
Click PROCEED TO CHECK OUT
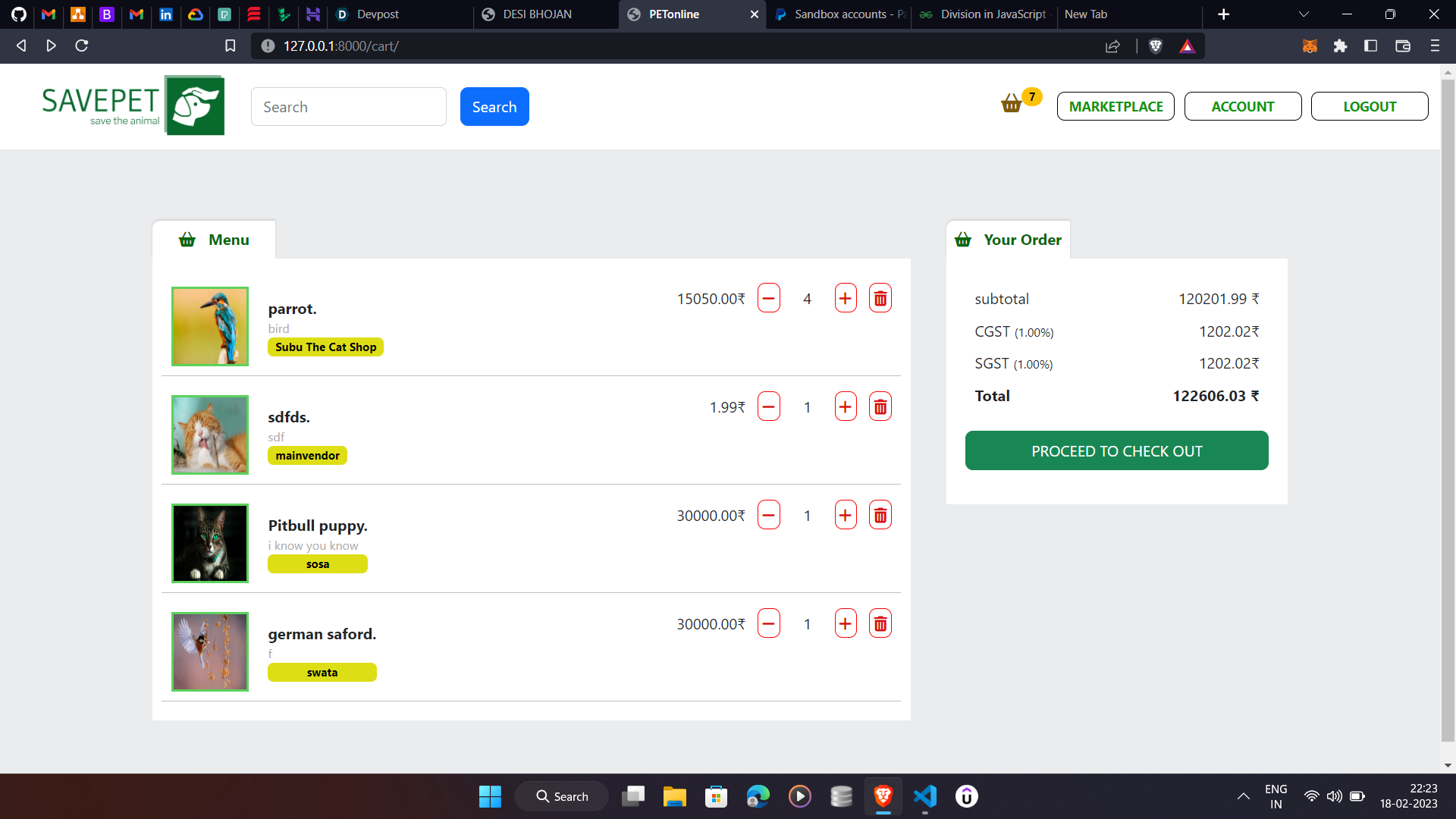click(1116, 450)
